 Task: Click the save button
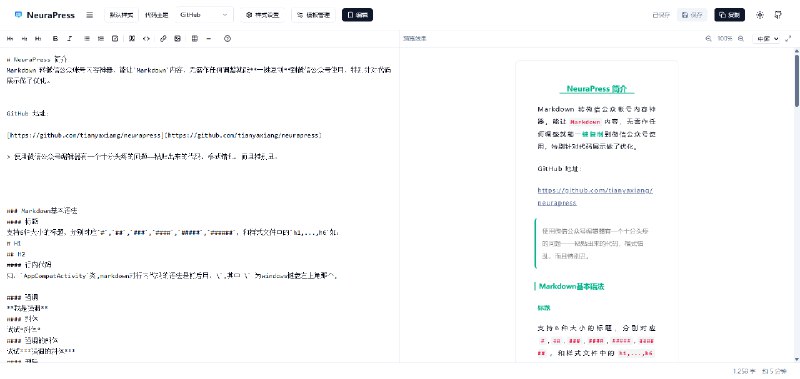pos(692,15)
